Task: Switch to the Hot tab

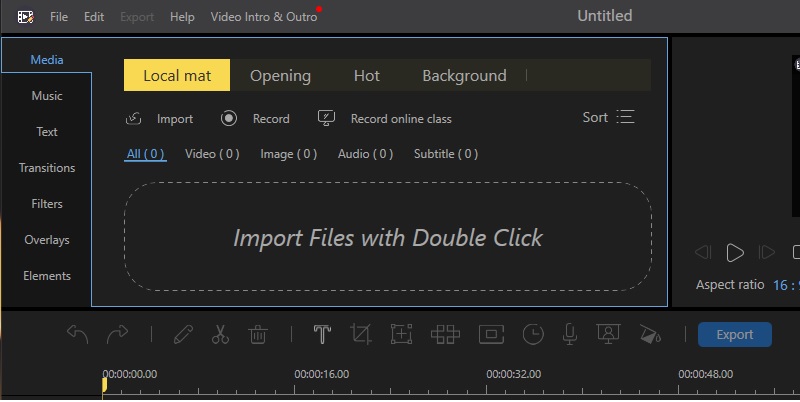Action: (x=366, y=76)
